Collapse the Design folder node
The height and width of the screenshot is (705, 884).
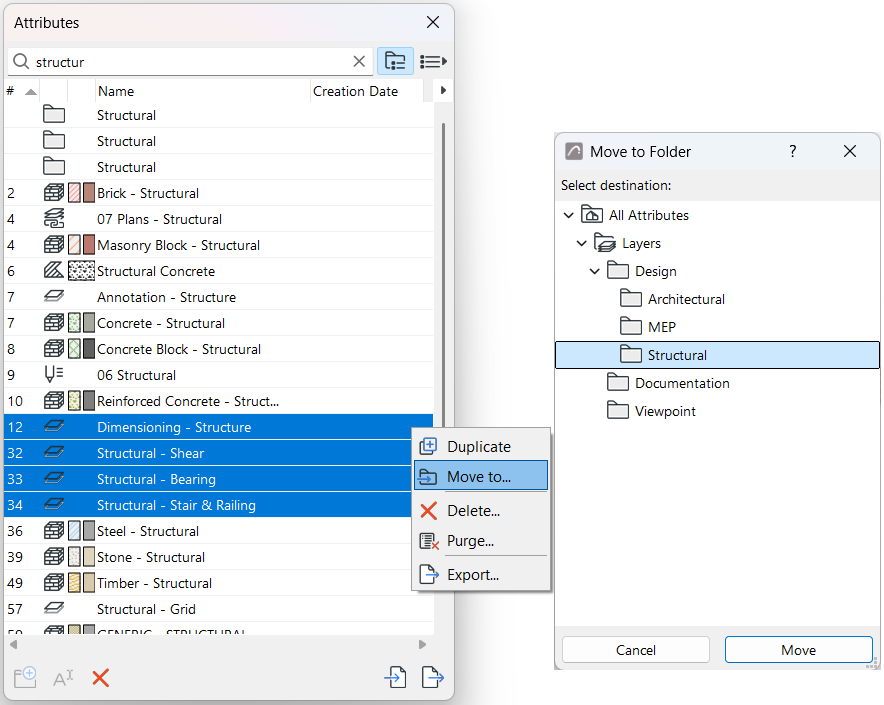click(595, 271)
